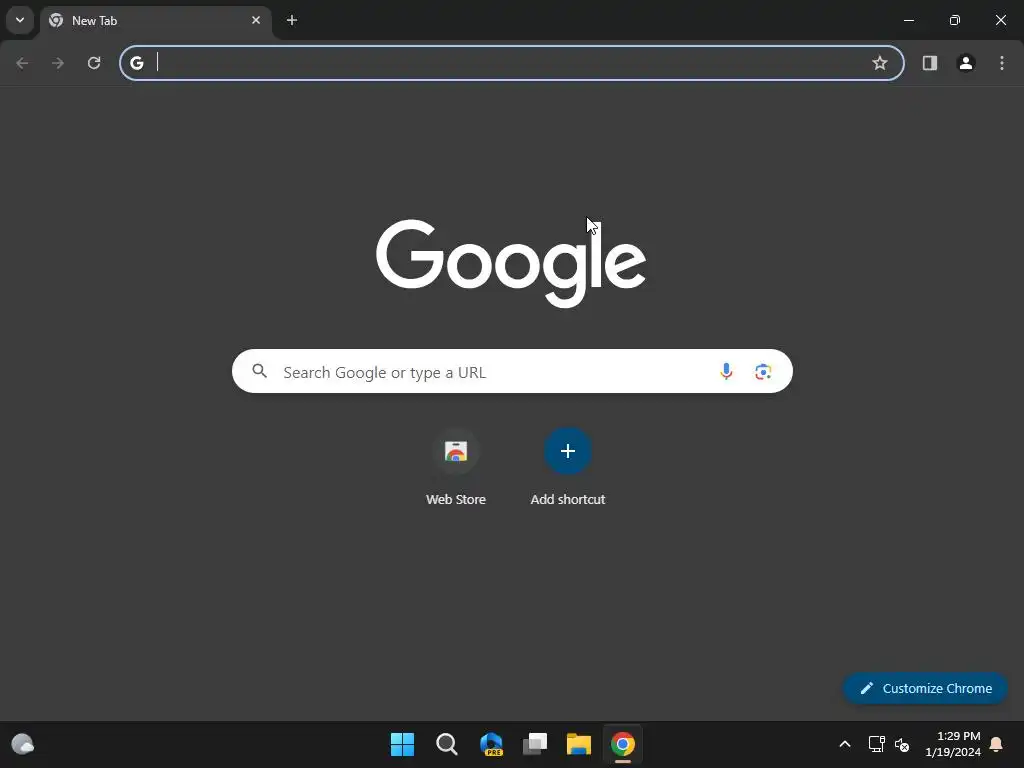Click the magnifier icon in the search box
Viewport: 1024px width, 768px height.
click(x=259, y=371)
